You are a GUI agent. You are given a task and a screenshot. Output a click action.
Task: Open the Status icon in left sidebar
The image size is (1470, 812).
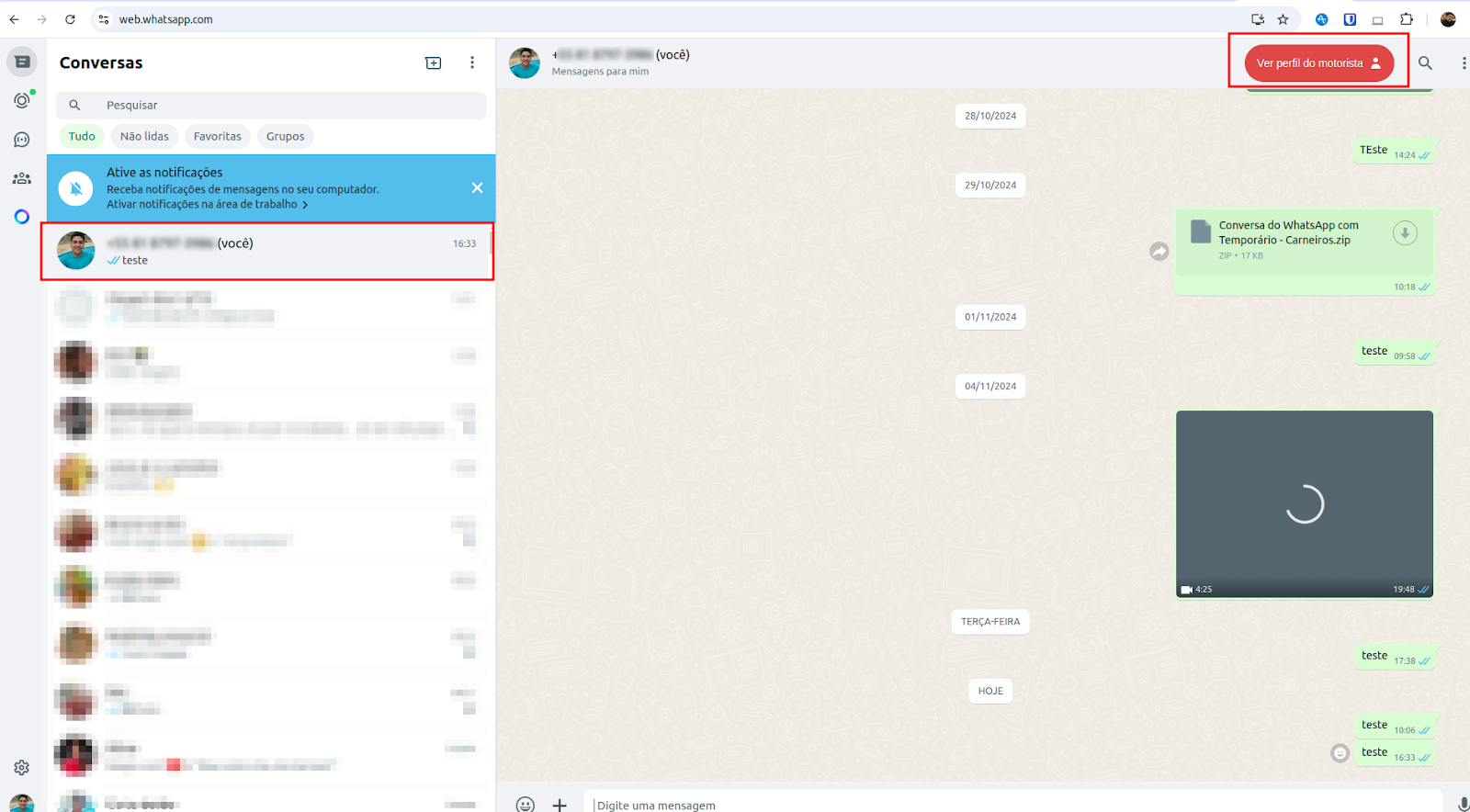22,100
